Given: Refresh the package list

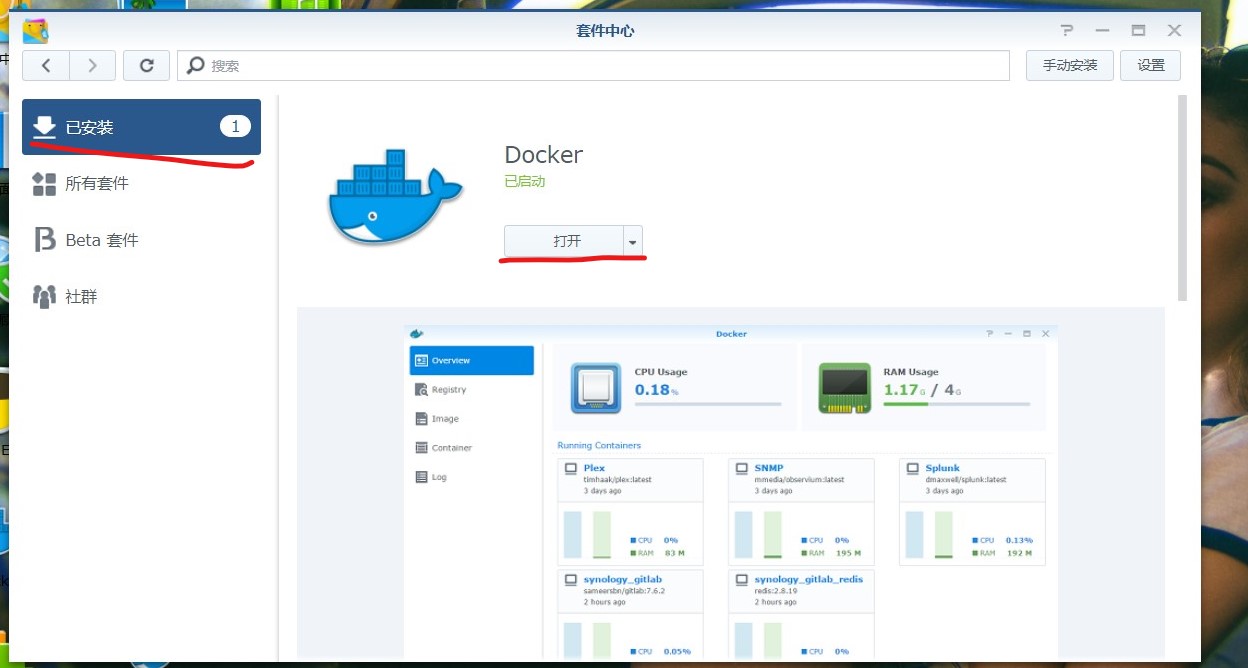Looking at the screenshot, I should (x=146, y=65).
